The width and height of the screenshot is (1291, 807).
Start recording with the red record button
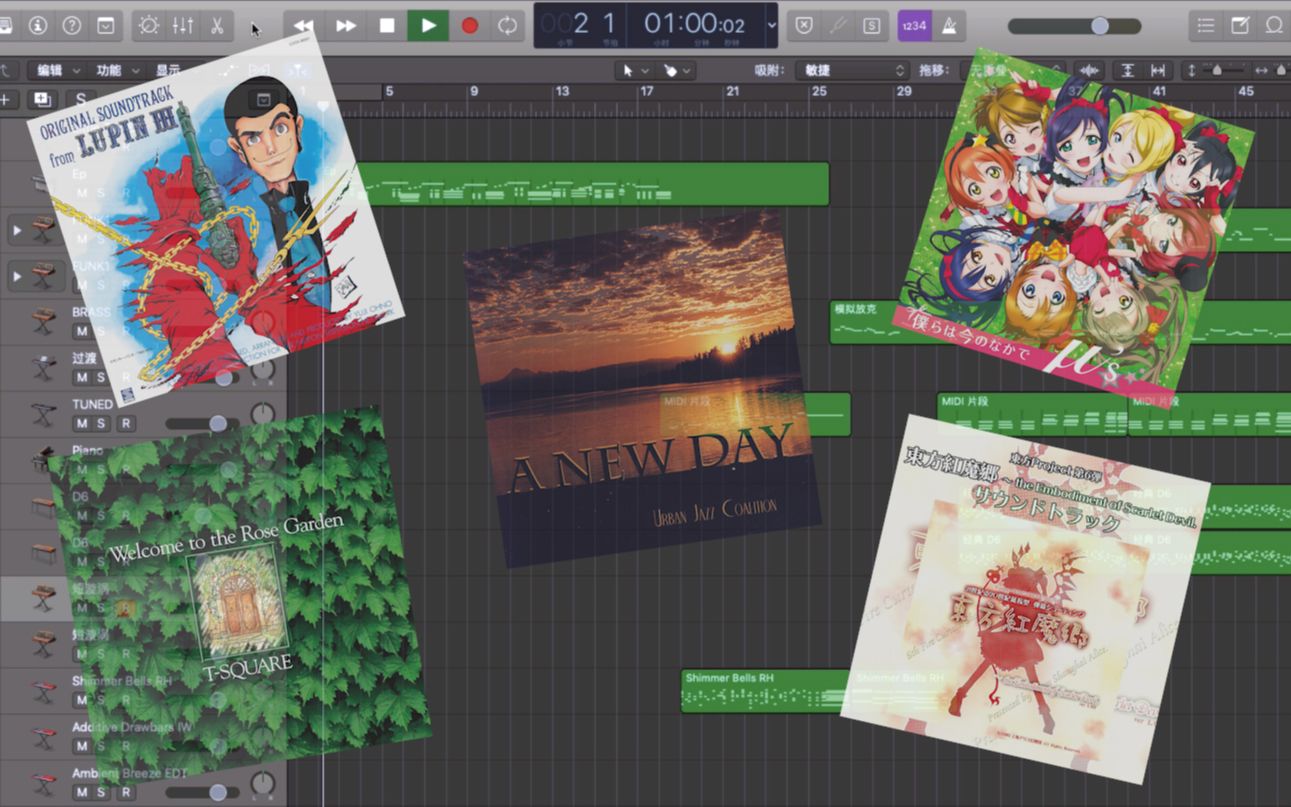click(469, 25)
